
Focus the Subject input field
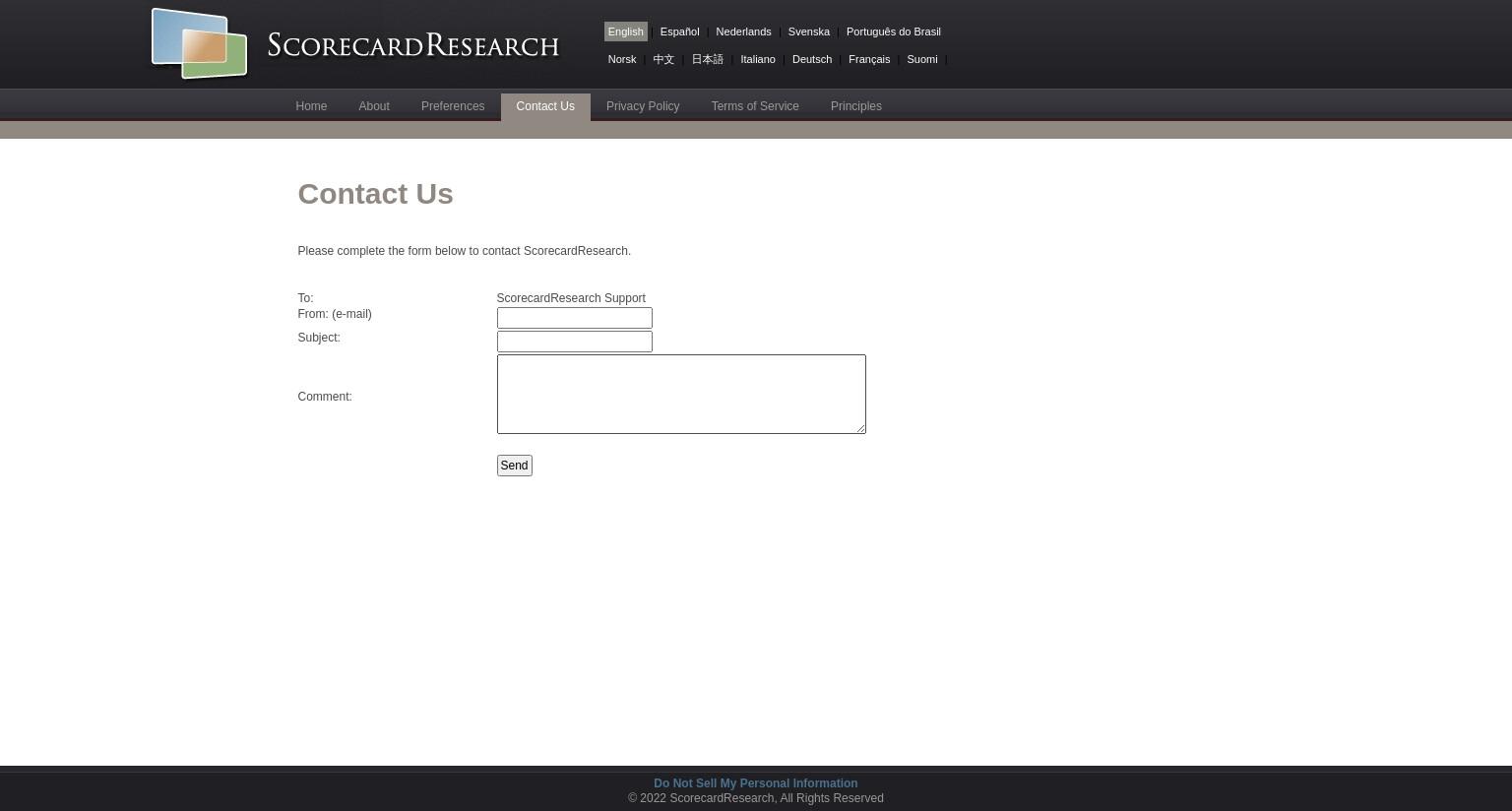pos(575,342)
